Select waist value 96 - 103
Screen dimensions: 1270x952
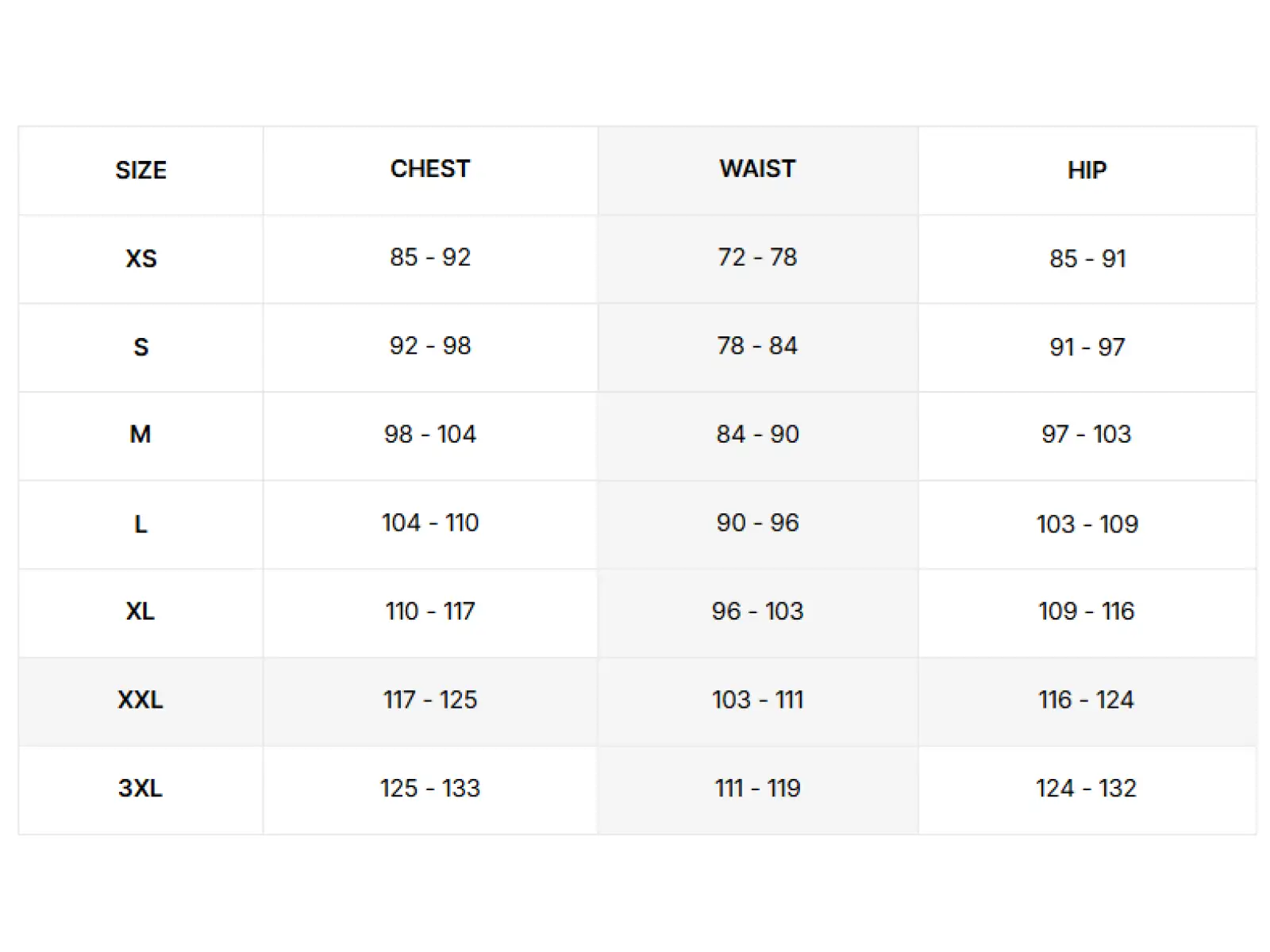click(x=757, y=612)
